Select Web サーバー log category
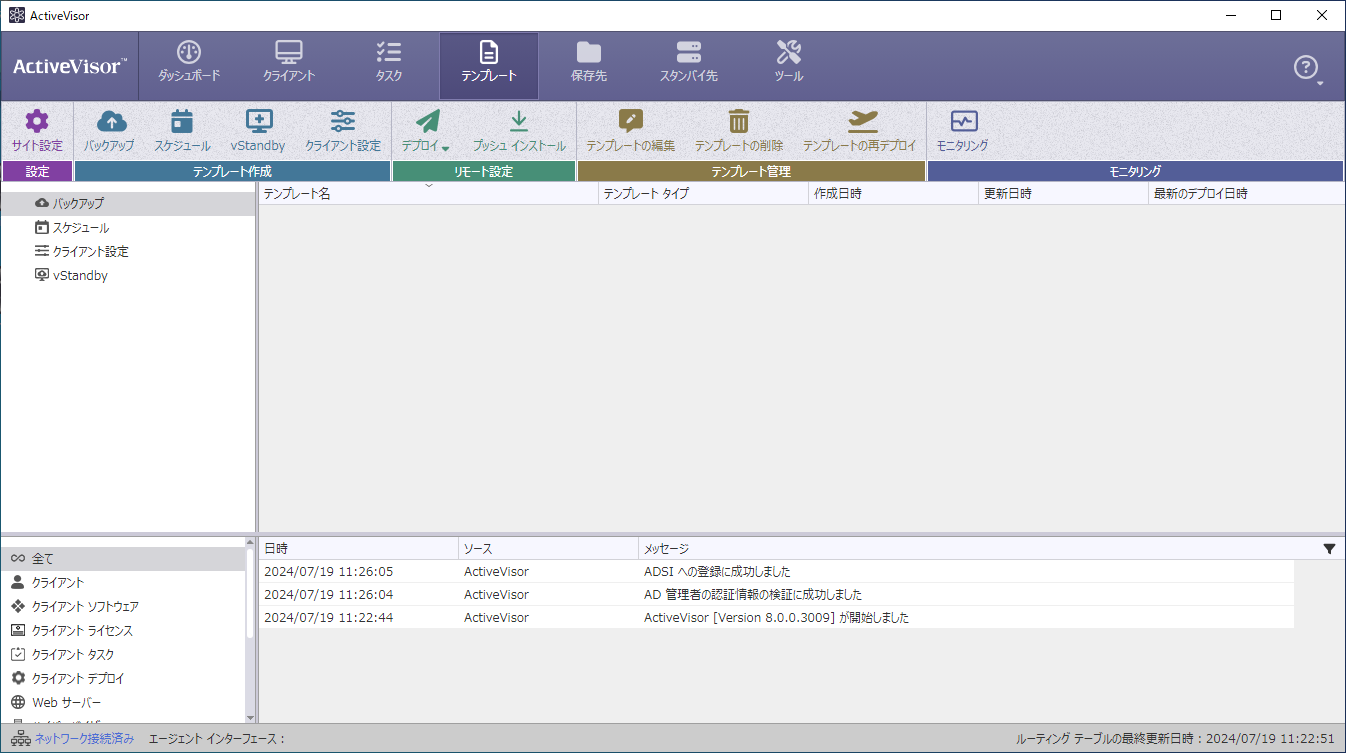The height and width of the screenshot is (753, 1346). 122,702
